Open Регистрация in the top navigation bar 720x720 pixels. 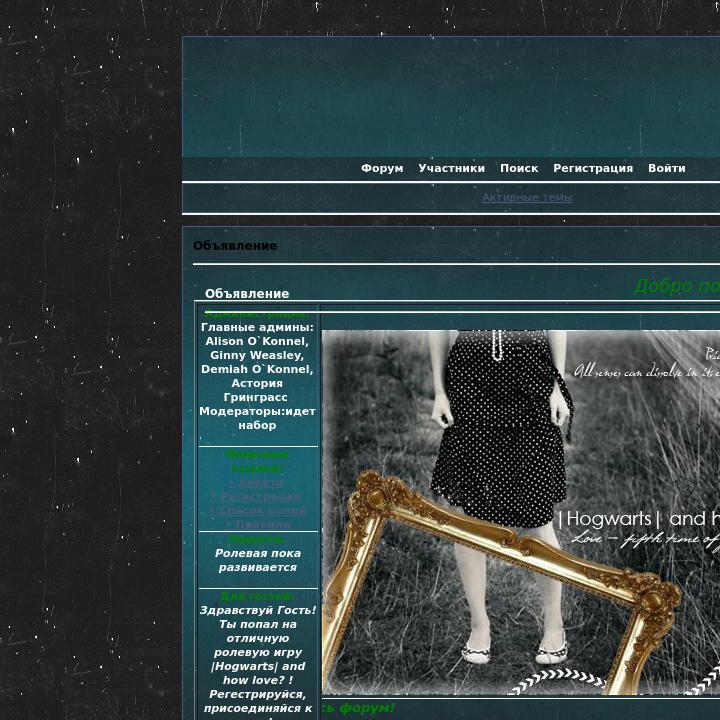point(593,169)
